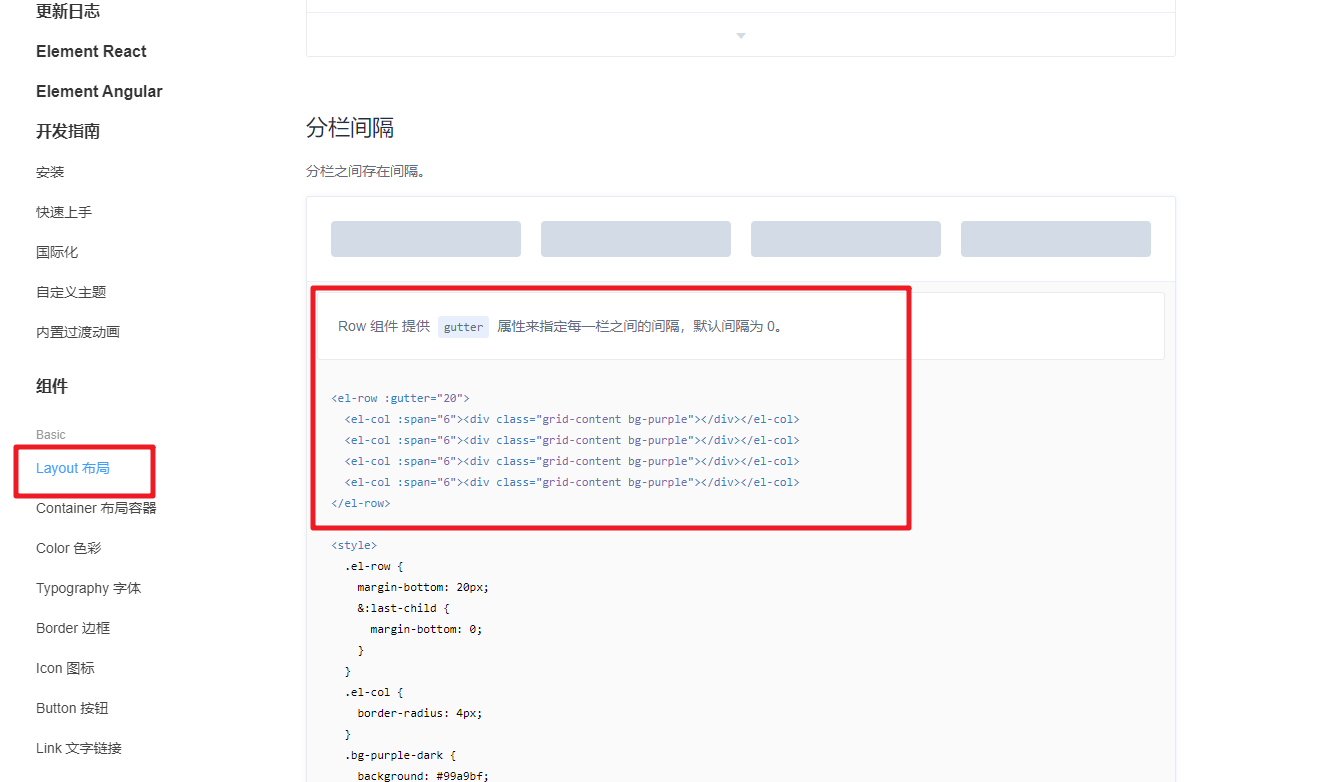Open the 更新日志 changelog page
Image resolution: width=1332 pixels, height=782 pixels.
[x=68, y=12]
